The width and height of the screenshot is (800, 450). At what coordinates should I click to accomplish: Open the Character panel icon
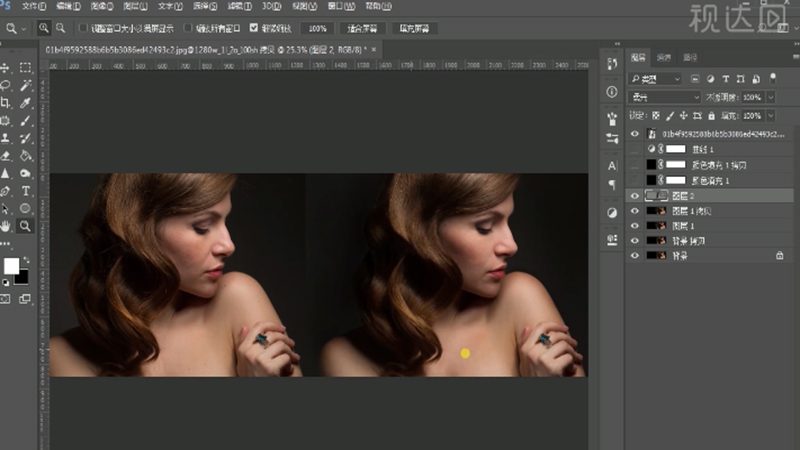pyautogui.click(x=612, y=166)
